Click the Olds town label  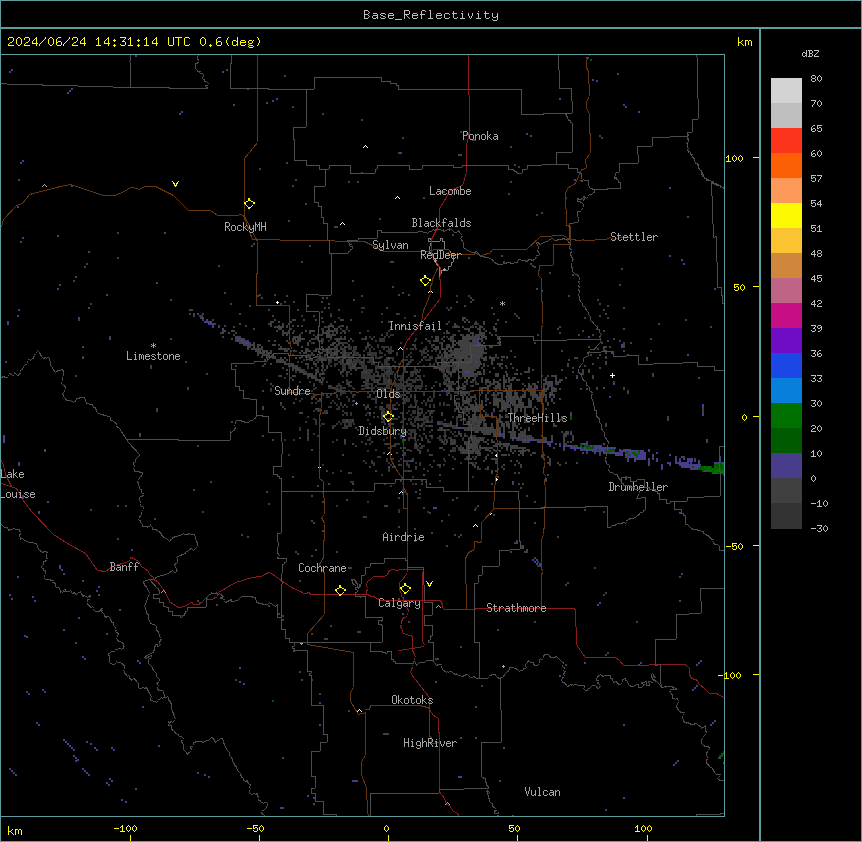[x=388, y=394]
